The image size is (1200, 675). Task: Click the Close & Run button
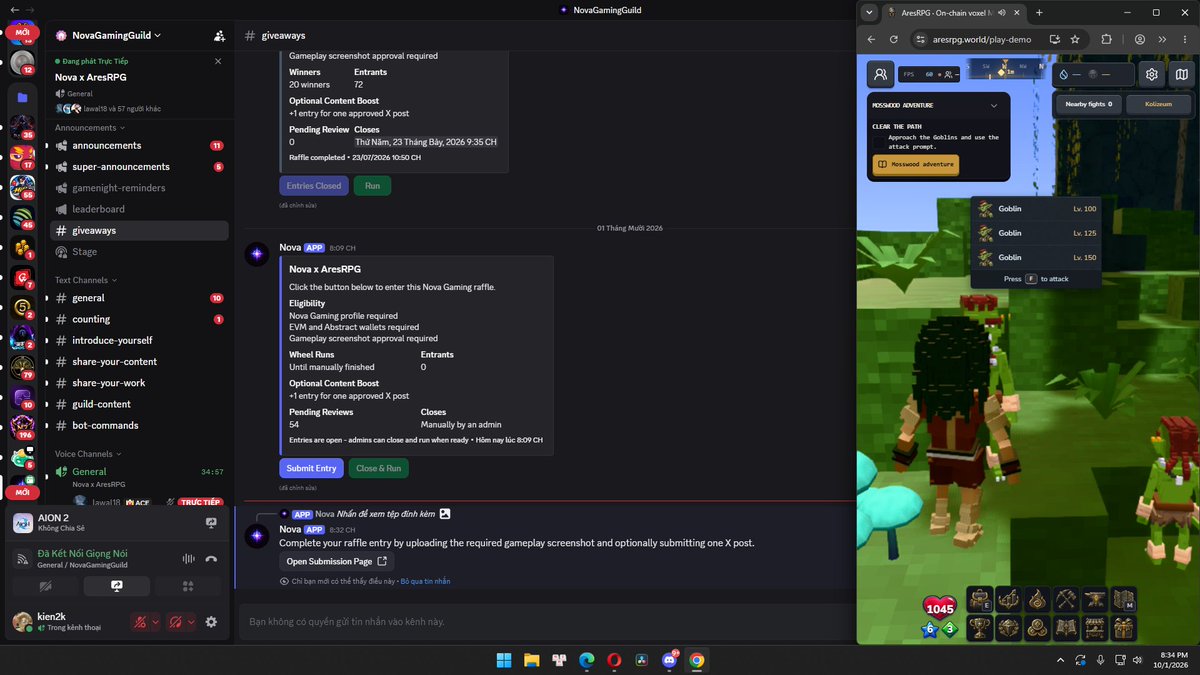point(378,468)
